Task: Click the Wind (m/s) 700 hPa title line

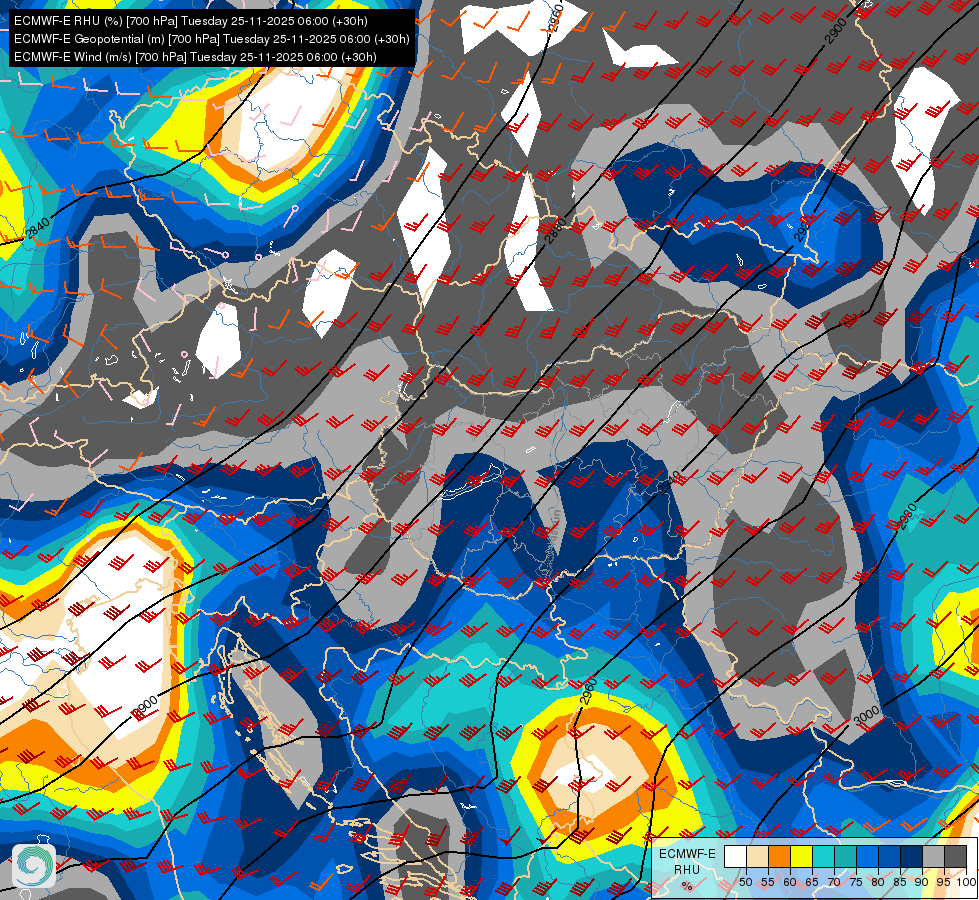Action: [x=195, y=57]
